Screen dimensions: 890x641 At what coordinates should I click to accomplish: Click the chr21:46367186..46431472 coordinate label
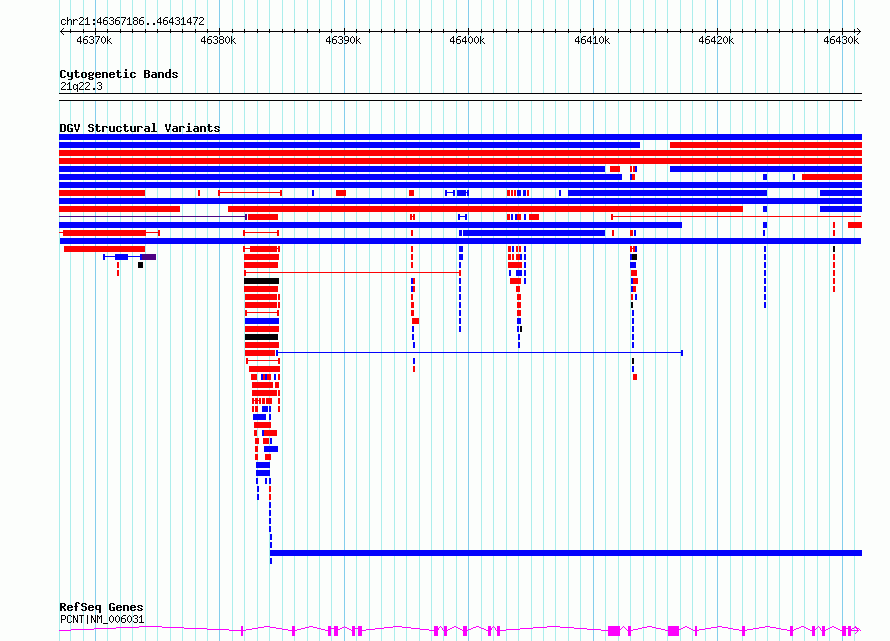(132, 22)
